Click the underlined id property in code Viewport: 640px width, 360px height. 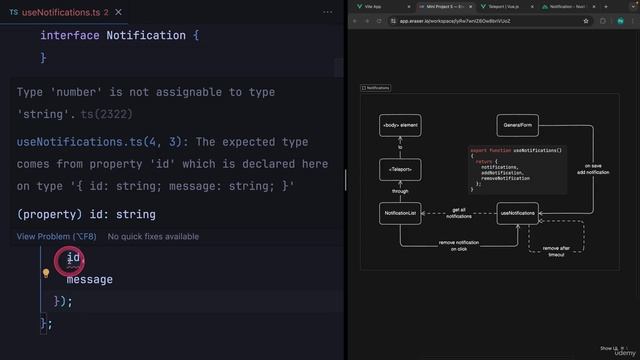pos(73,258)
